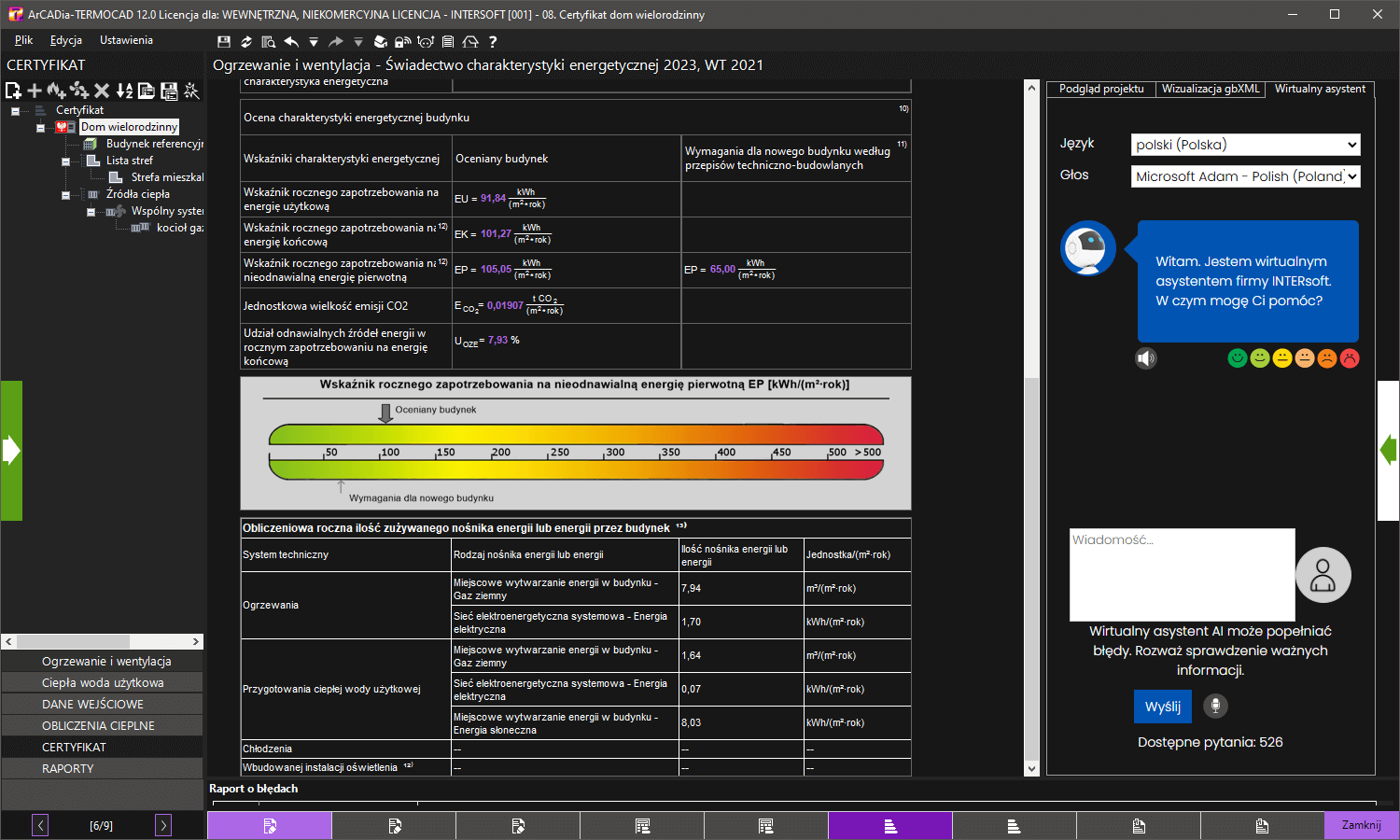The width and height of the screenshot is (1400, 840).
Task: Click the microphone voice input icon
Action: (1215, 706)
